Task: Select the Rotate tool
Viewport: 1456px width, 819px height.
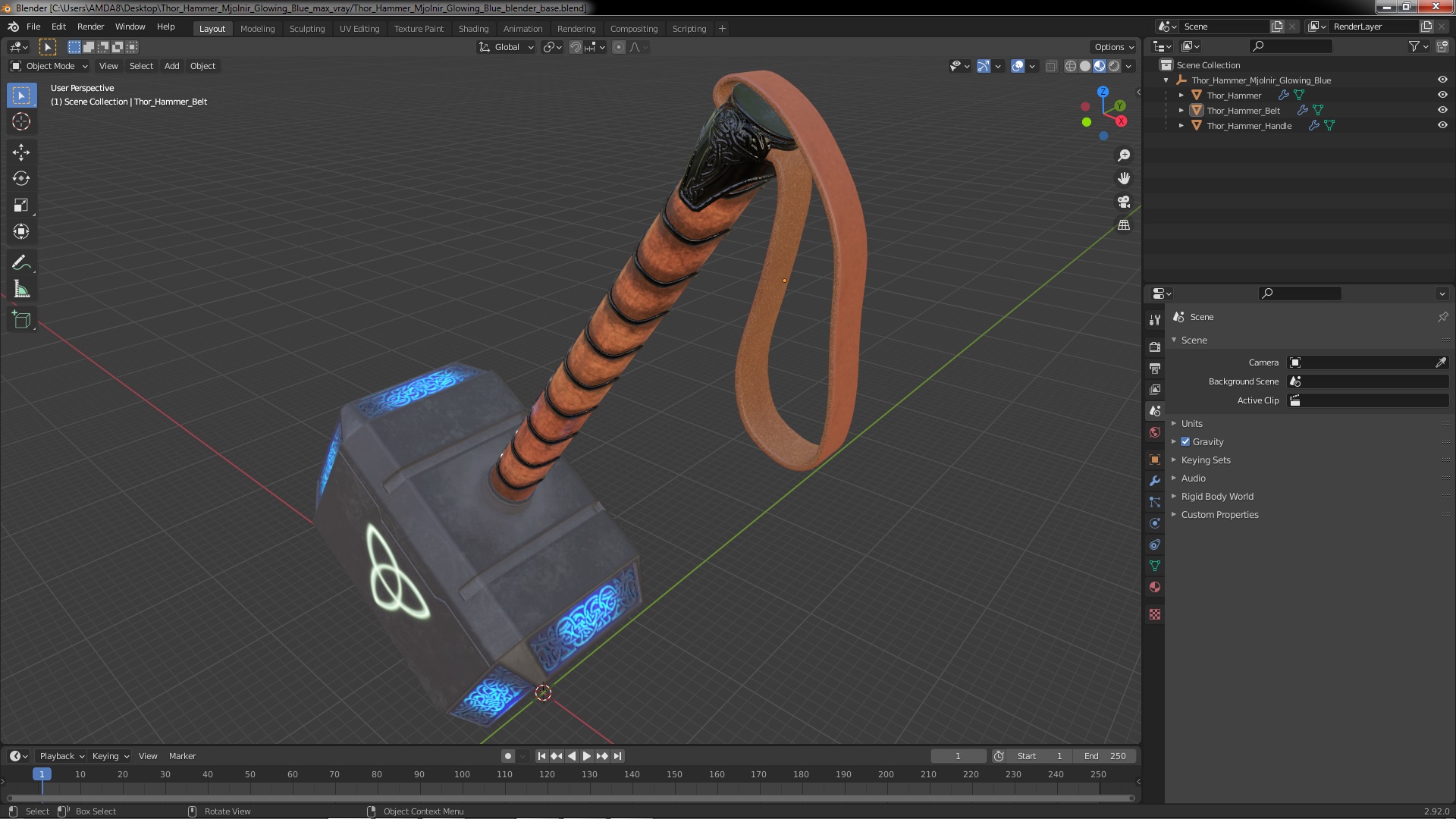Action: (x=21, y=179)
